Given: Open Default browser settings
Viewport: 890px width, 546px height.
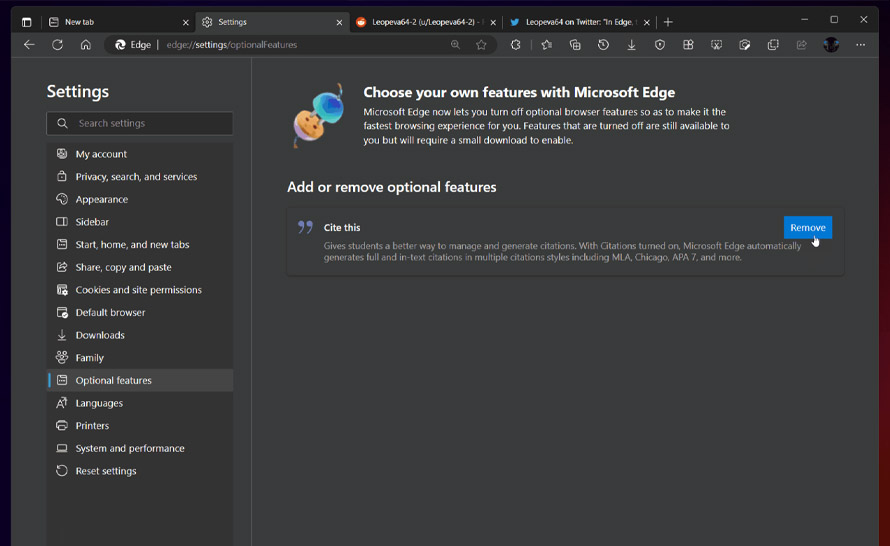Looking at the screenshot, I should [140, 313].
